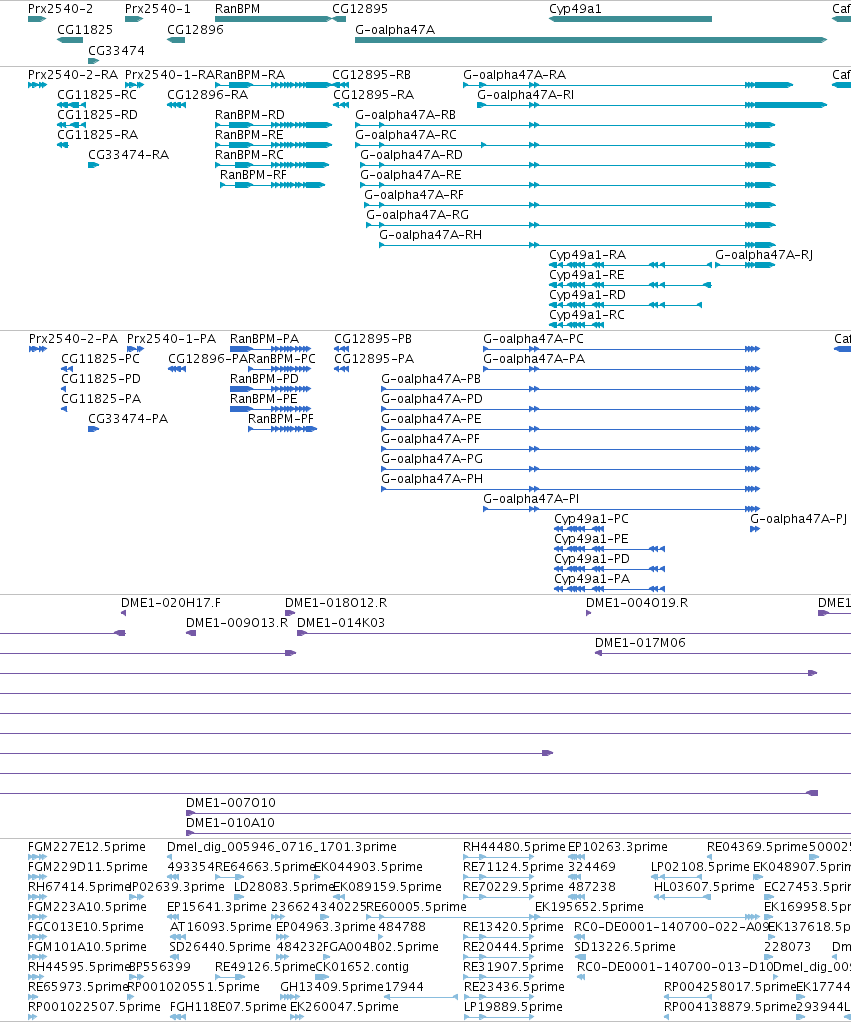Select the CG12896 gene label

coord(195,30)
